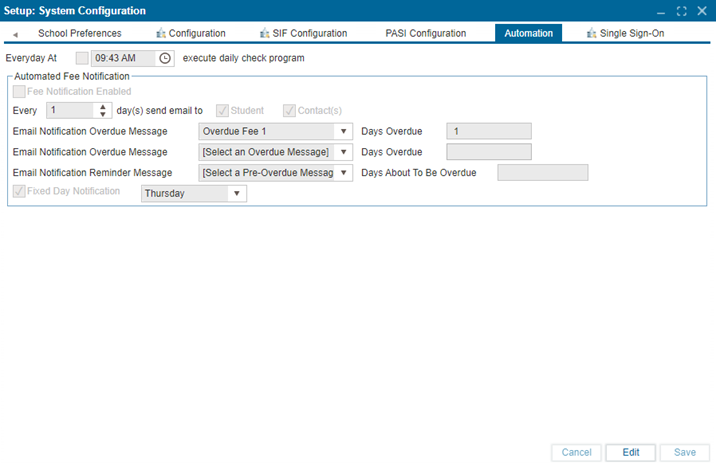Switch to the PASI Configuration tab
Image resolution: width=716 pixels, height=474 pixels.
pyautogui.click(x=425, y=34)
